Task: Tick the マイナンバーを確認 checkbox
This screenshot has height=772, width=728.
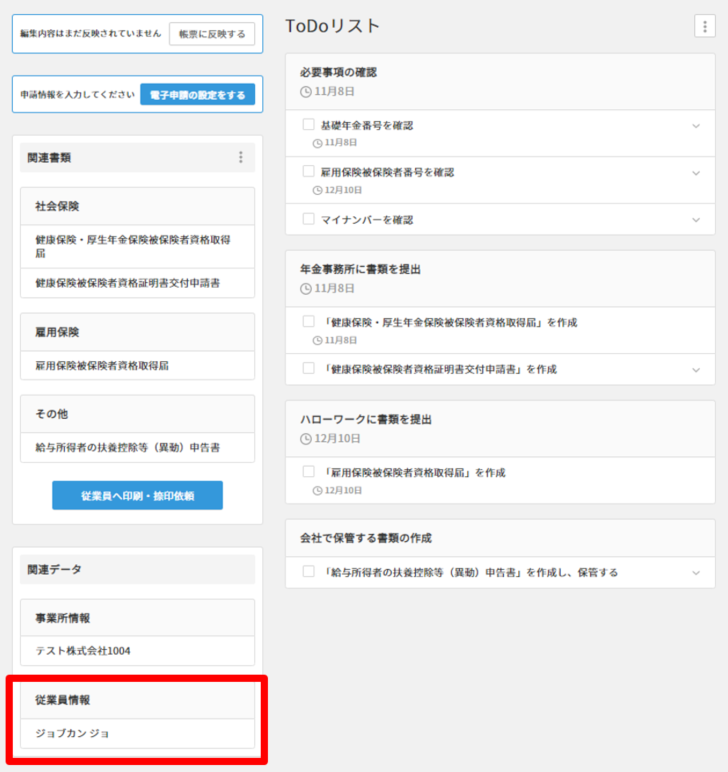Action: click(309, 219)
